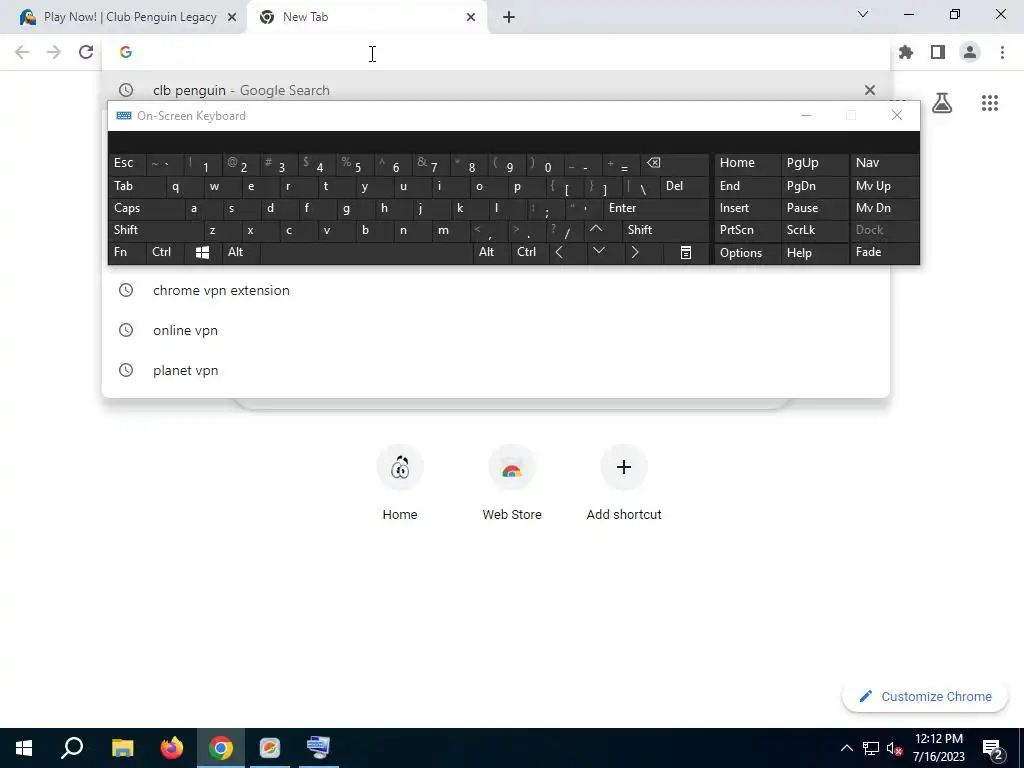Viewport: 1024px width, 768px height.
Task: Click the Nav key on keyboard
Action: tap(885, 163)
